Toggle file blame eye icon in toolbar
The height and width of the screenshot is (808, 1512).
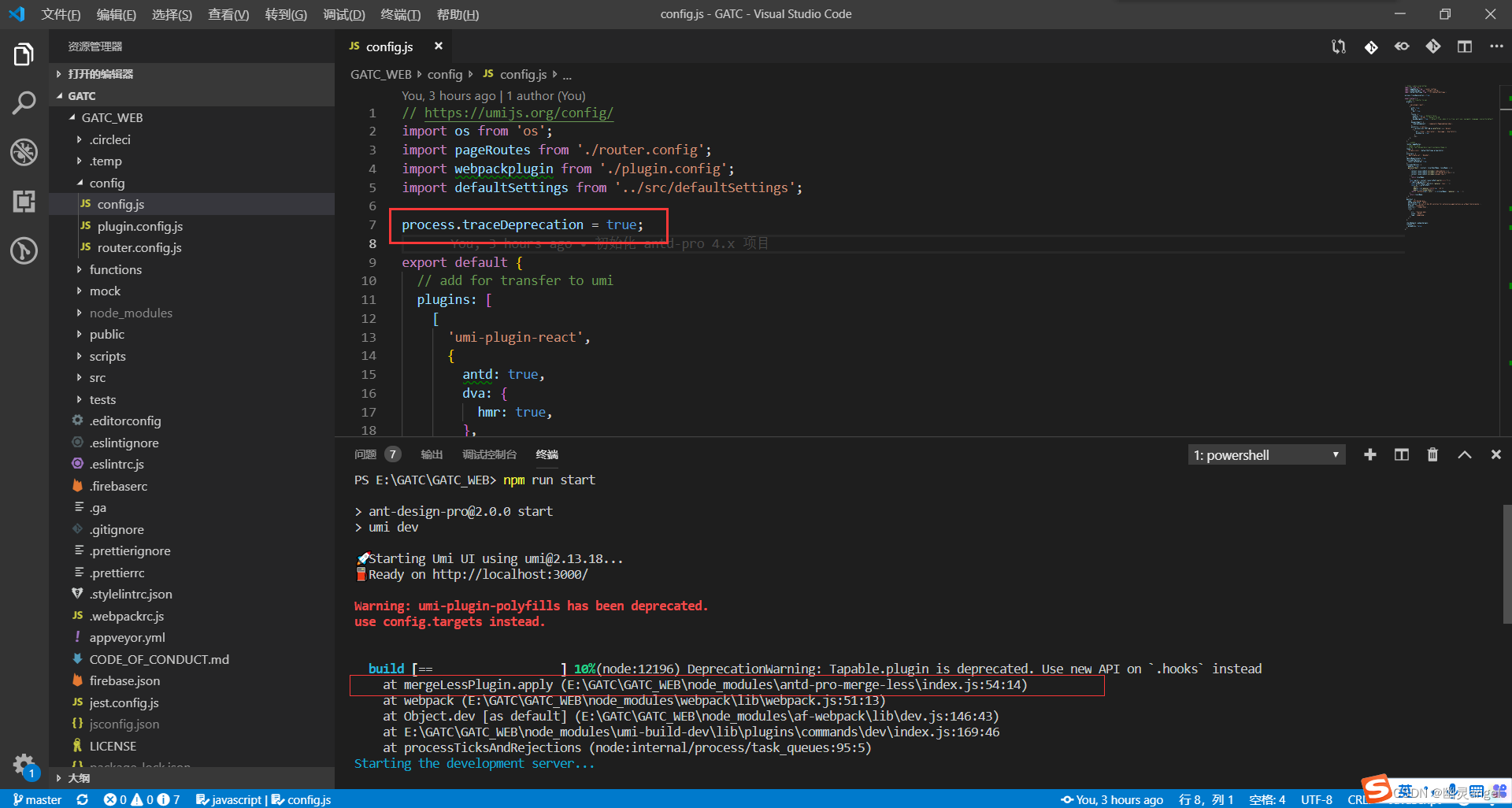coord(1402,46)
